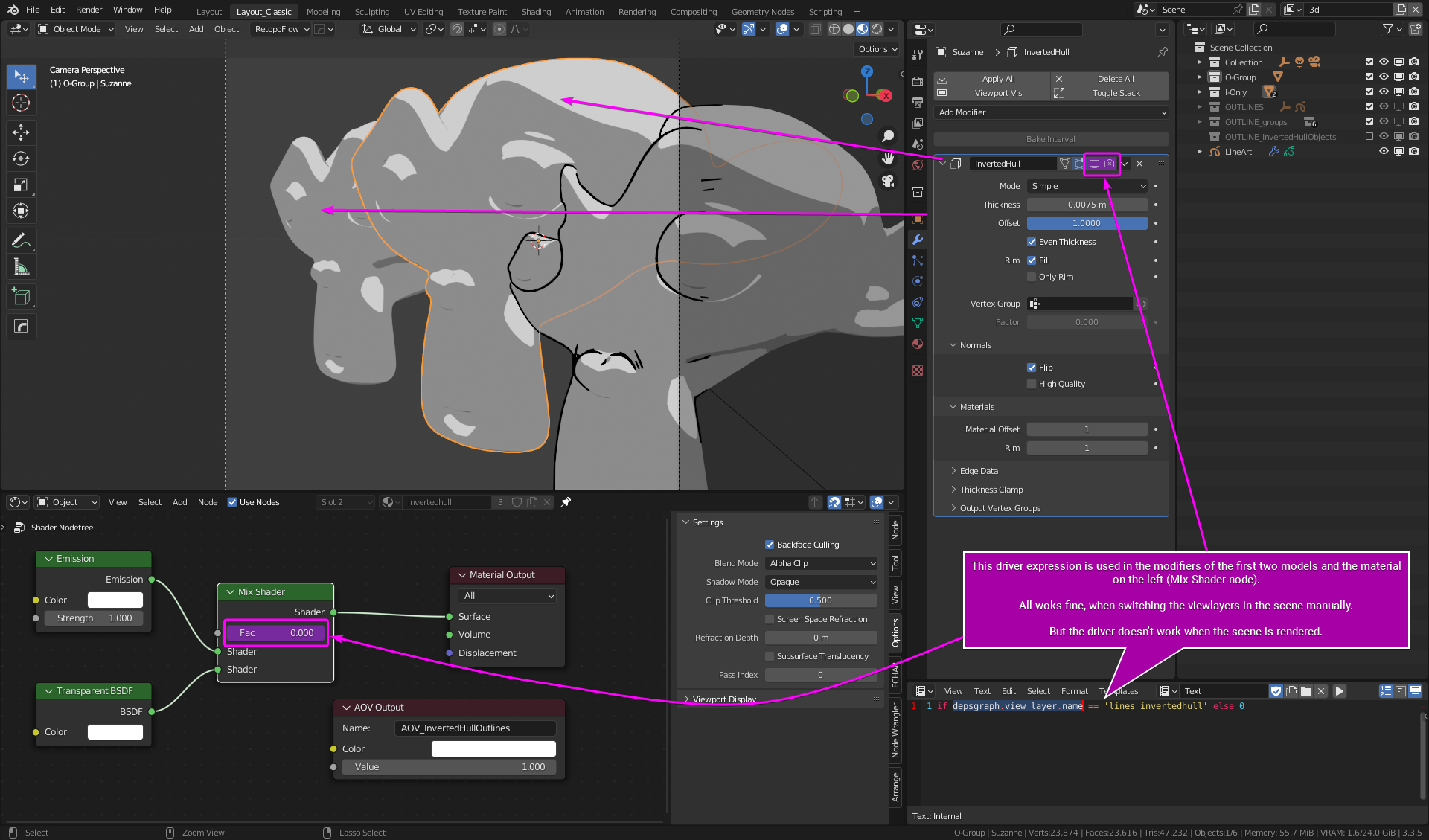Pin the properties editor context

click(1163, 52)
